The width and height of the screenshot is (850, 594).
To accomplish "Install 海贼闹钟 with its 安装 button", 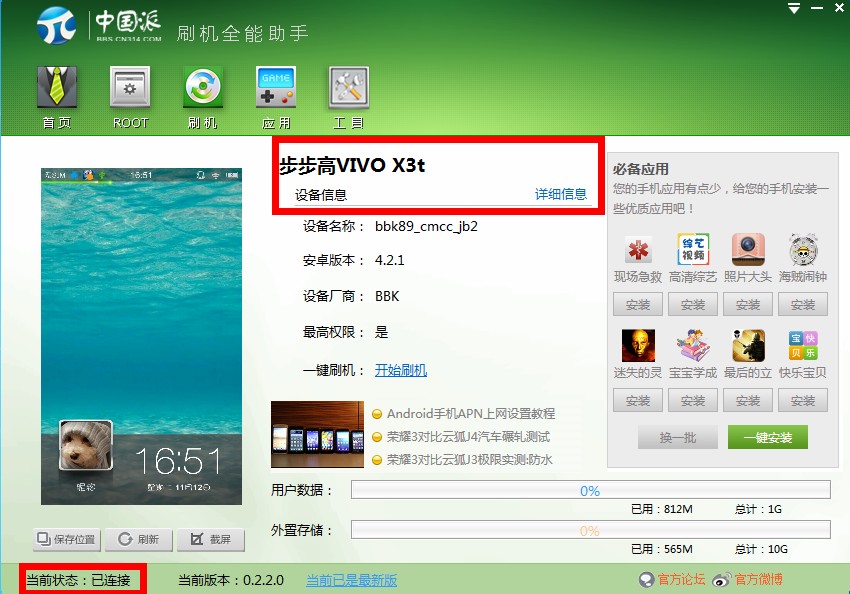I will (803, 305).
